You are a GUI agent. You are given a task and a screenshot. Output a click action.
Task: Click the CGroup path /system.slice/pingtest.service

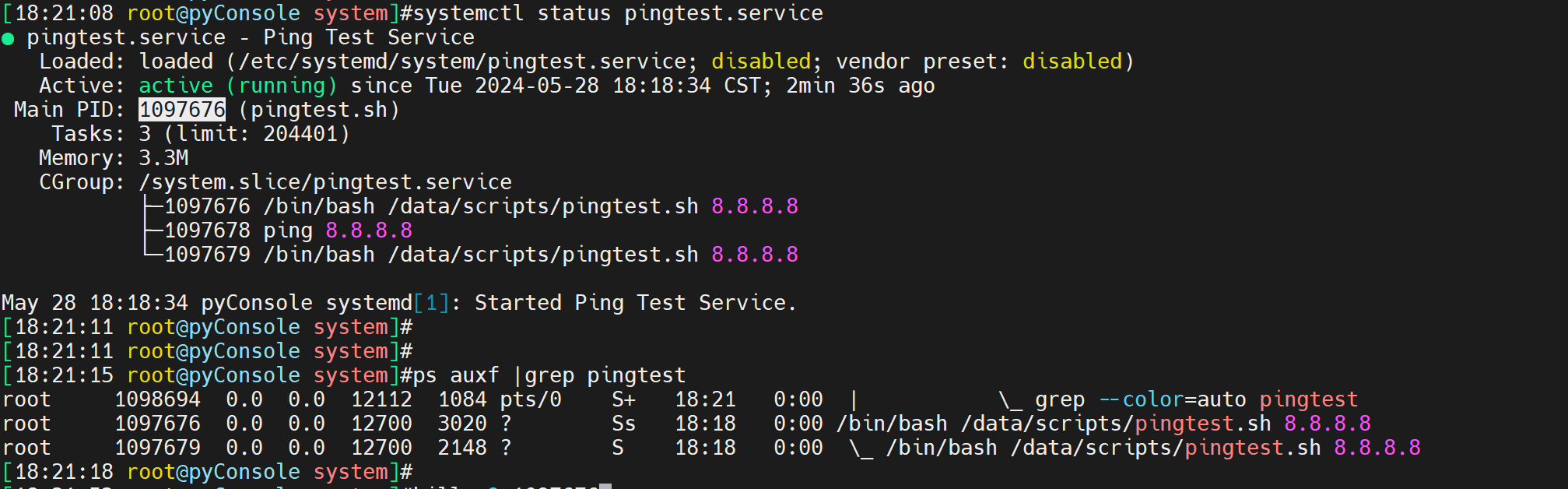point(324,182)
